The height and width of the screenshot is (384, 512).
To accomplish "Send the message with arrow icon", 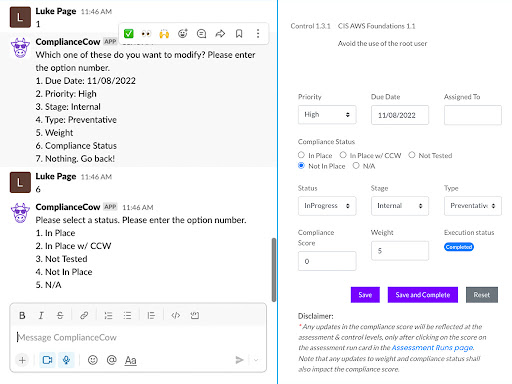I will click(239, 360).
